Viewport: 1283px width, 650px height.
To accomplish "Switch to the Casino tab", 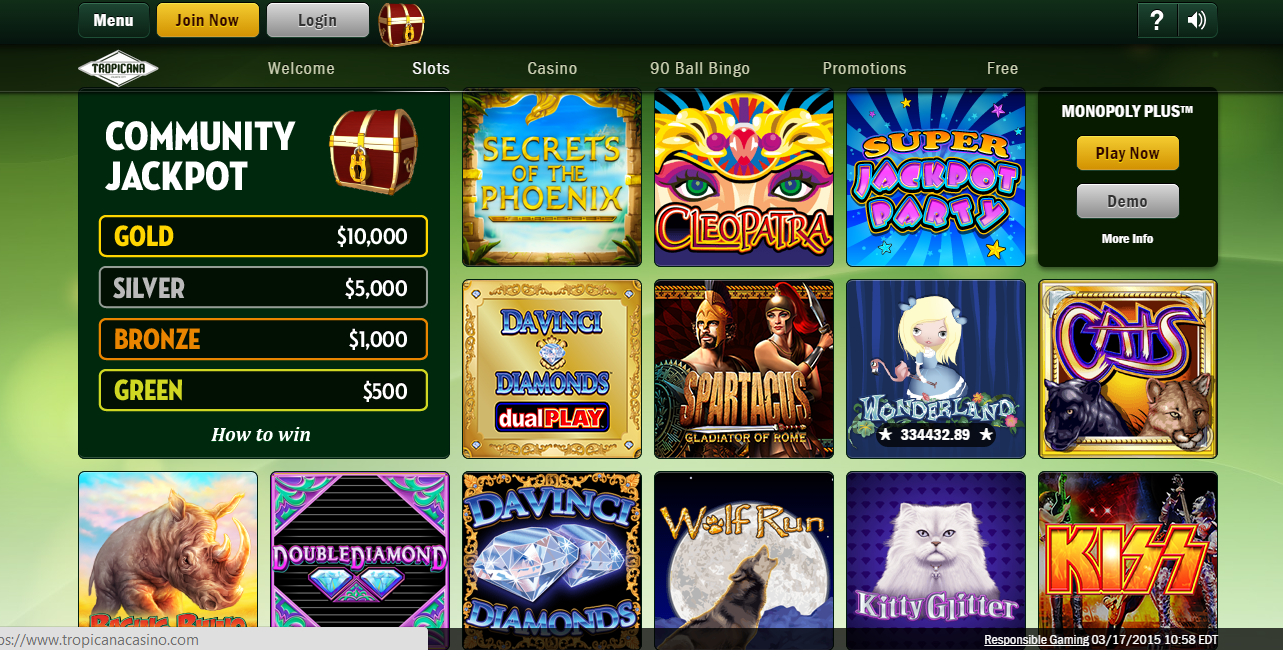I will (x=552, y=68).
